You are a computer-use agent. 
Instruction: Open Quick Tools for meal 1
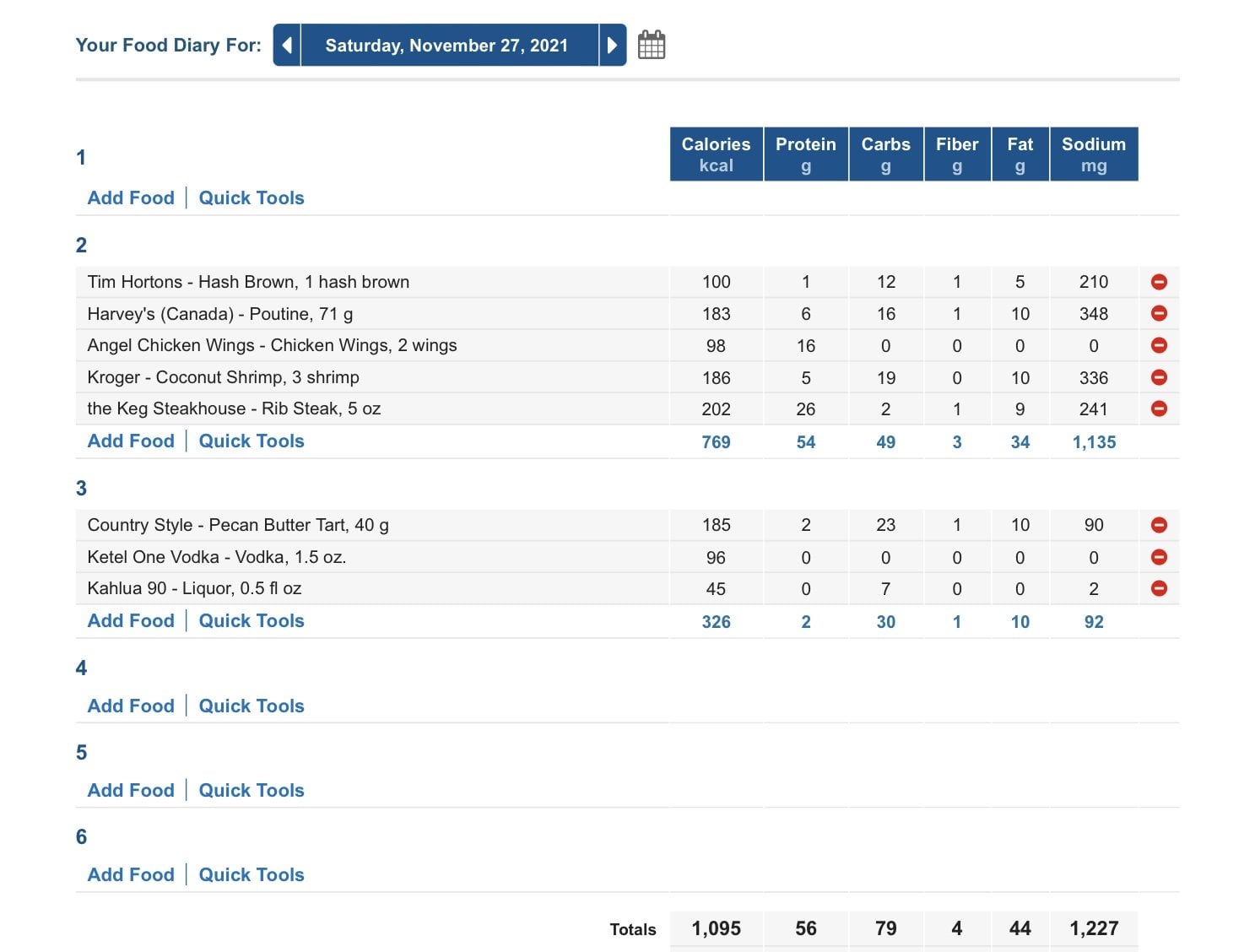click(252, 197)
